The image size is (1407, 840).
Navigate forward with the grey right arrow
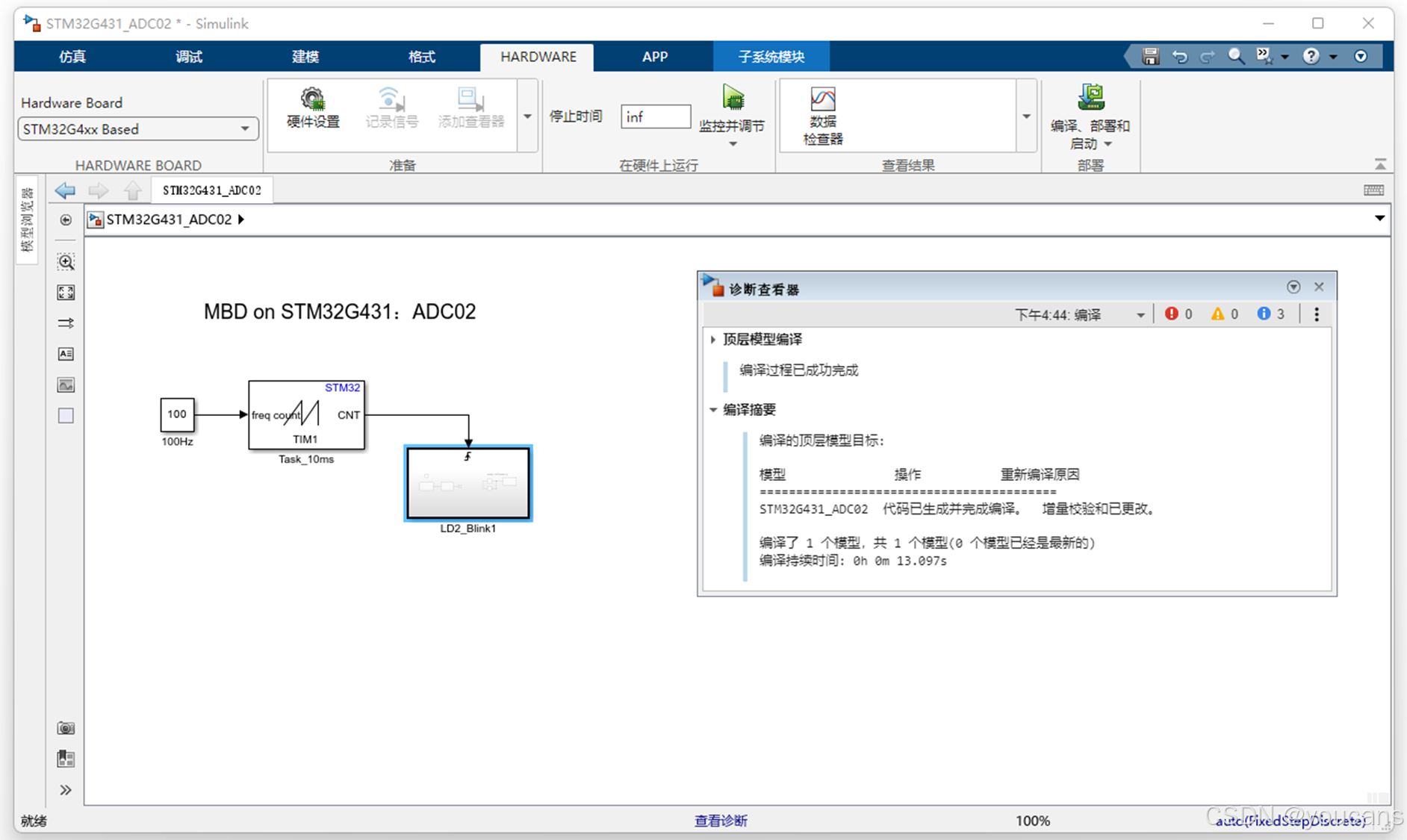(99, 190)
